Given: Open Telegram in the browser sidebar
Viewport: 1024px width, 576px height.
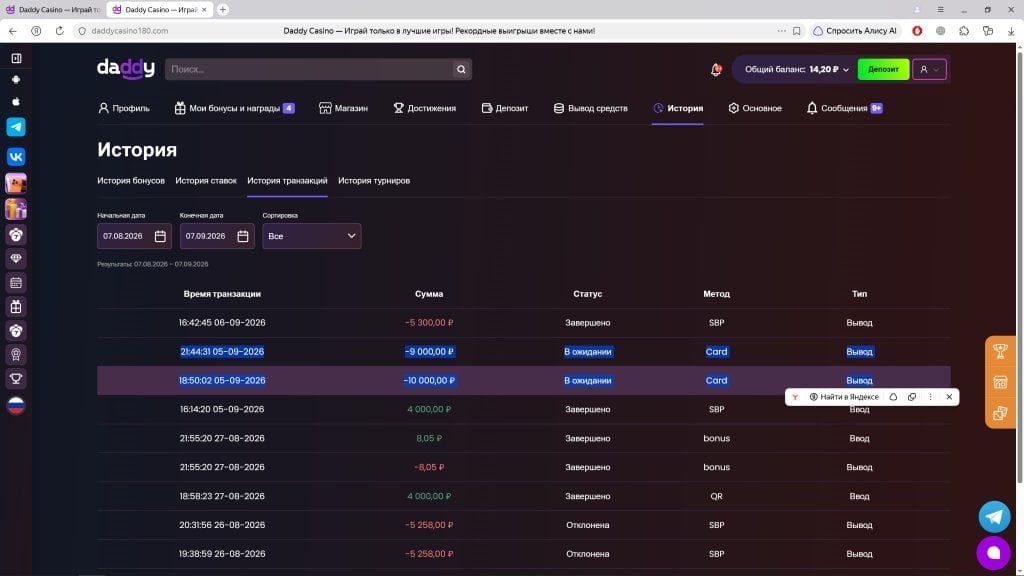Looking at the screenshot, I should tap(16, 127).
